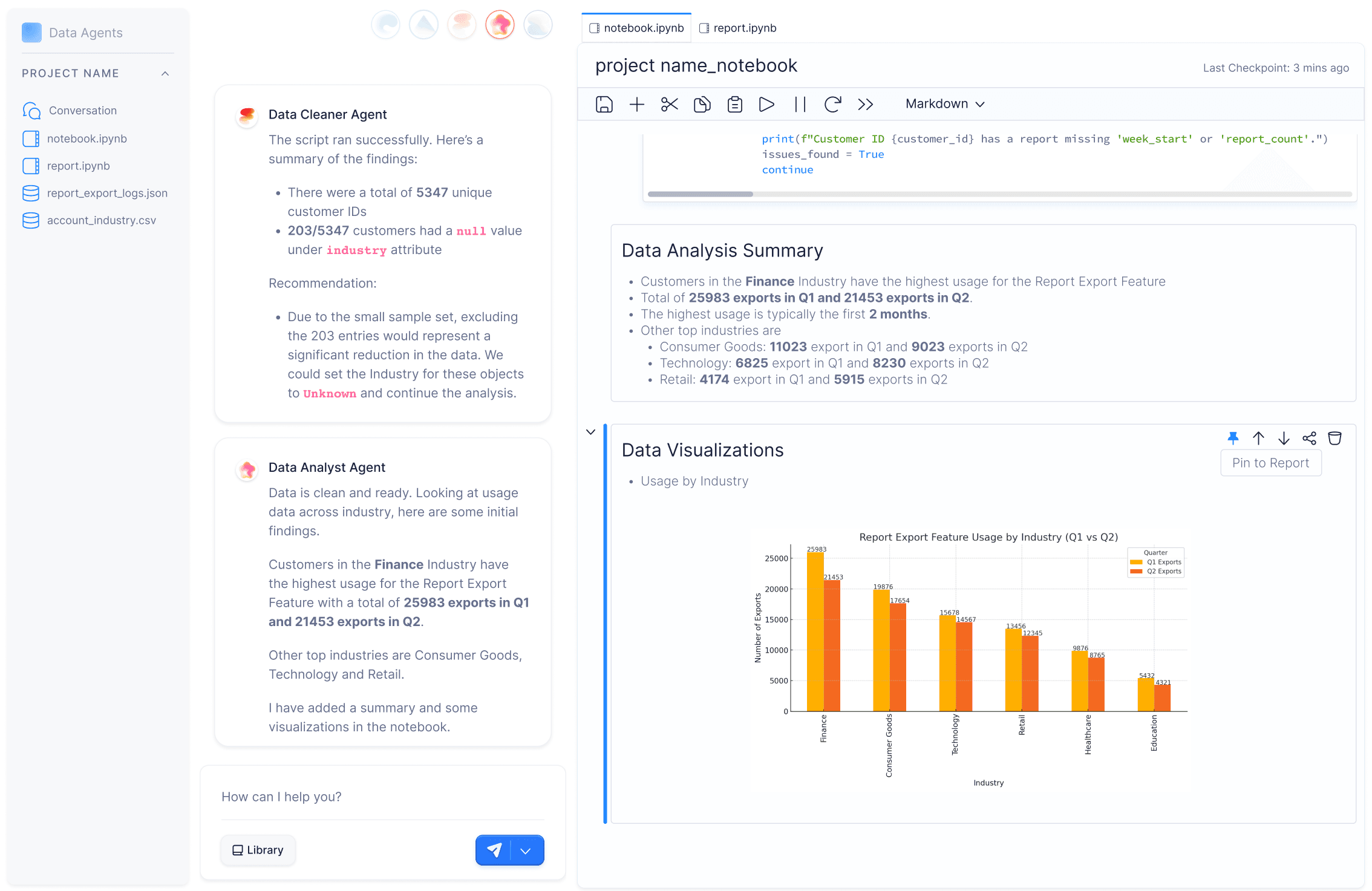Interrupt the kernel with pause icon
Screen dimensions: 1372x891
coord(800,104)
